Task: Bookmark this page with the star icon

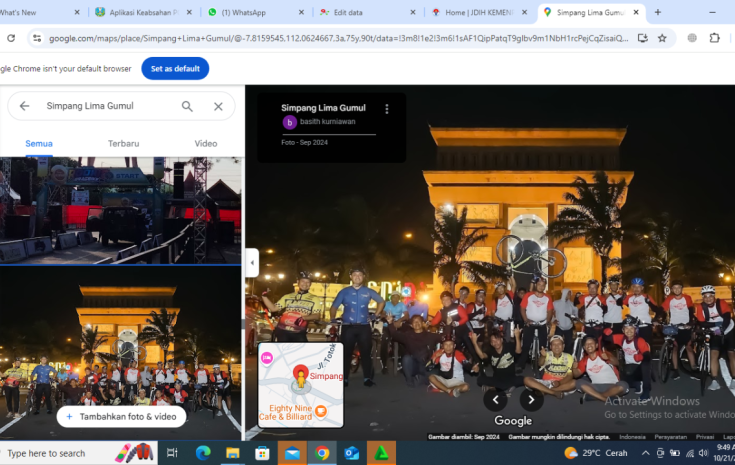Action: click(662, 38)
